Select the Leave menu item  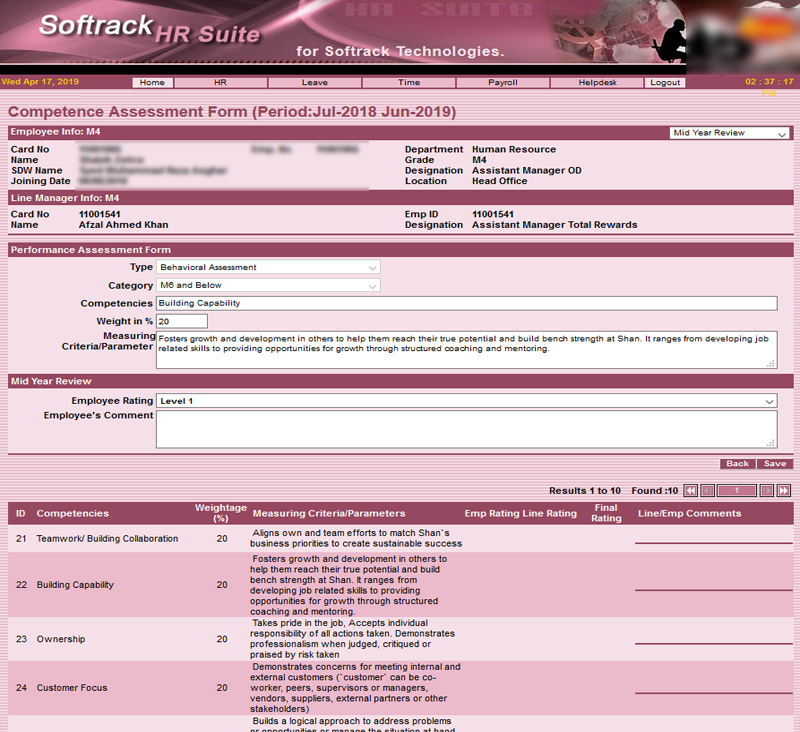pyautogui.click(x=314, y=83)
